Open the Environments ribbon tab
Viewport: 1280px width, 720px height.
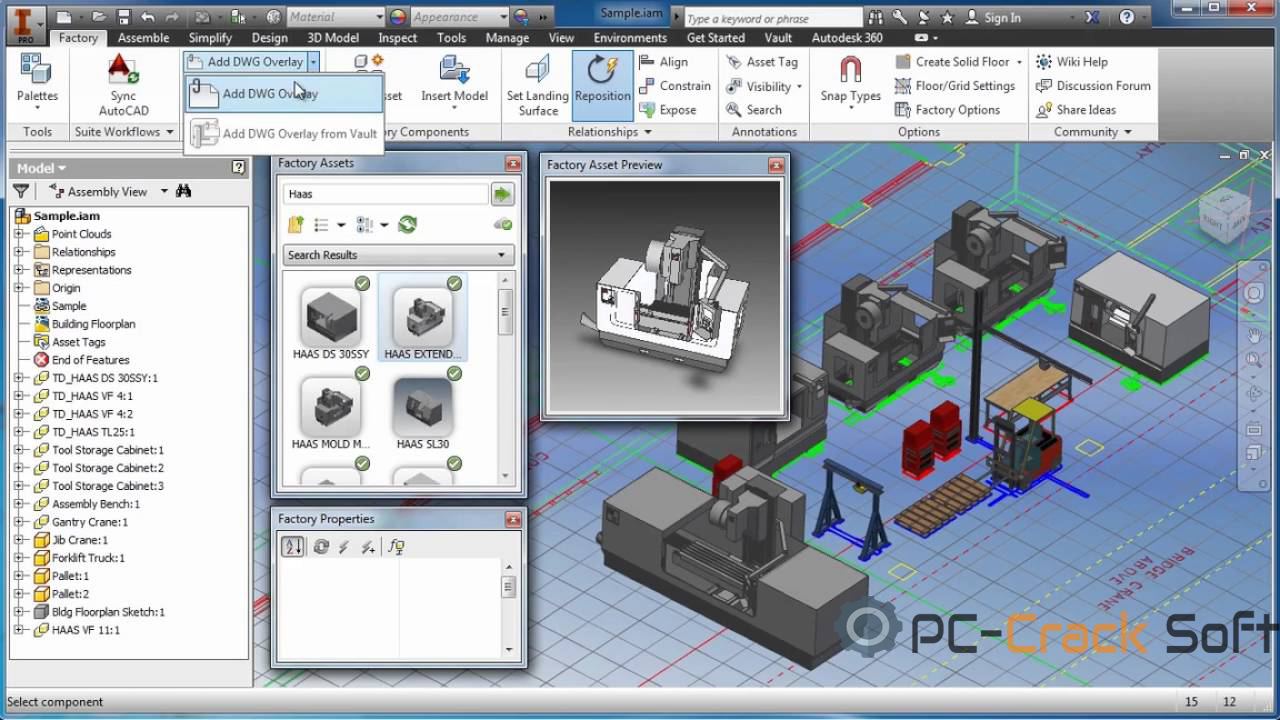[629, 37]
